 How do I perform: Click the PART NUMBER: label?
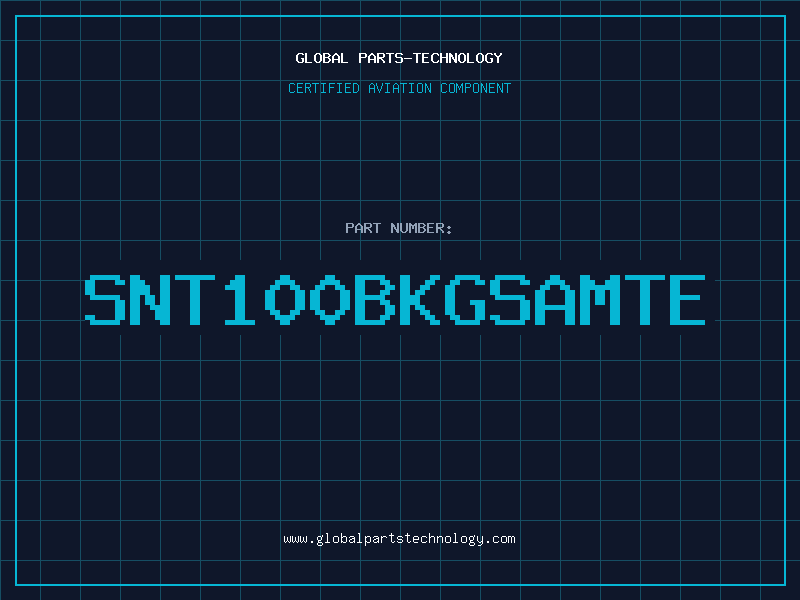(x=399, y=228)
